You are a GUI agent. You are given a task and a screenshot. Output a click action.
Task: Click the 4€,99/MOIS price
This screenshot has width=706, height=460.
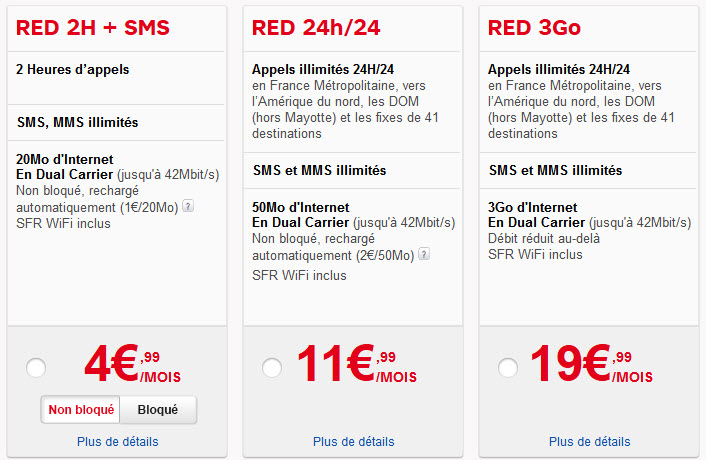[x=133, y=364]
